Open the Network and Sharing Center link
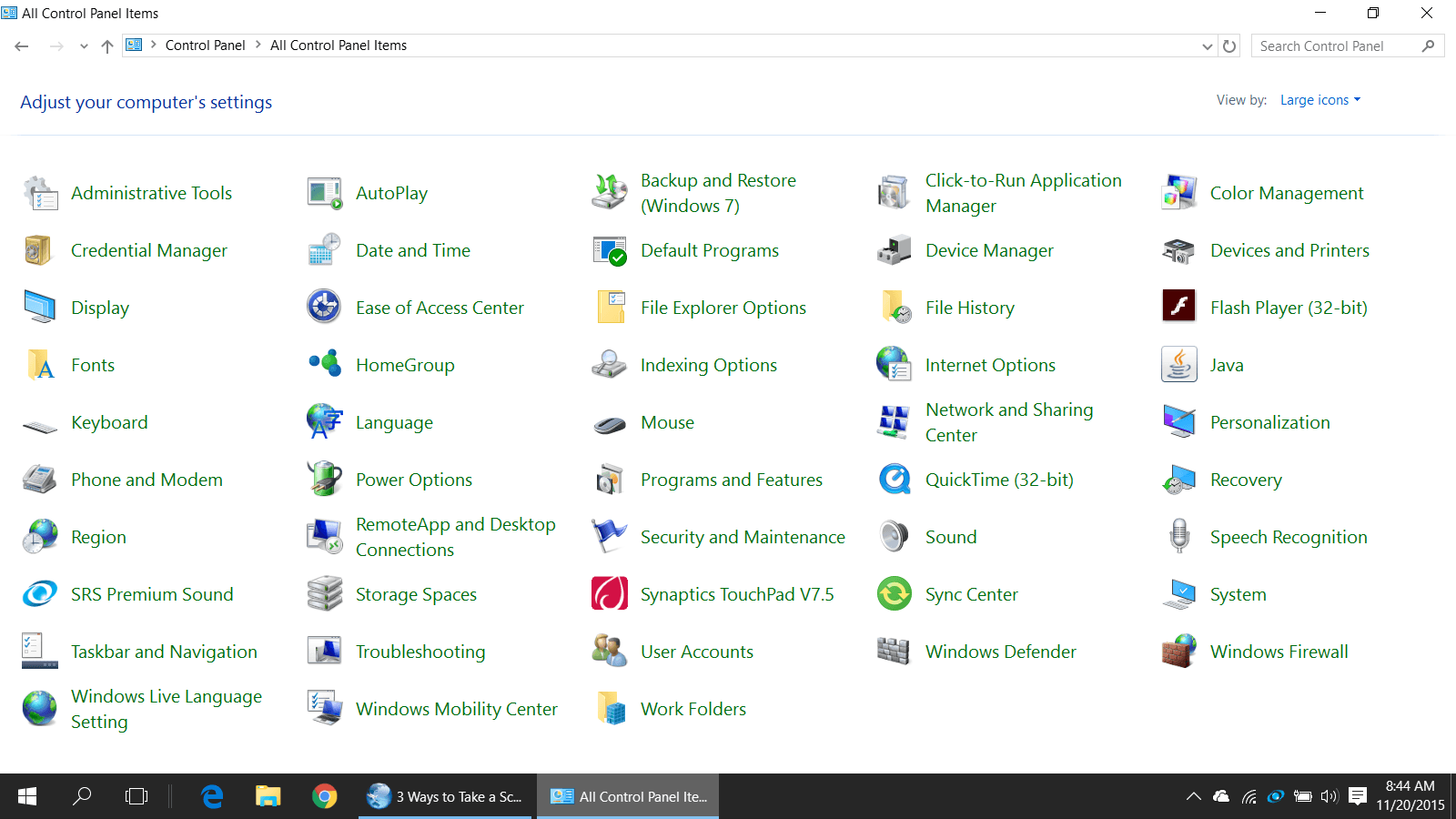 point(1009,422)
